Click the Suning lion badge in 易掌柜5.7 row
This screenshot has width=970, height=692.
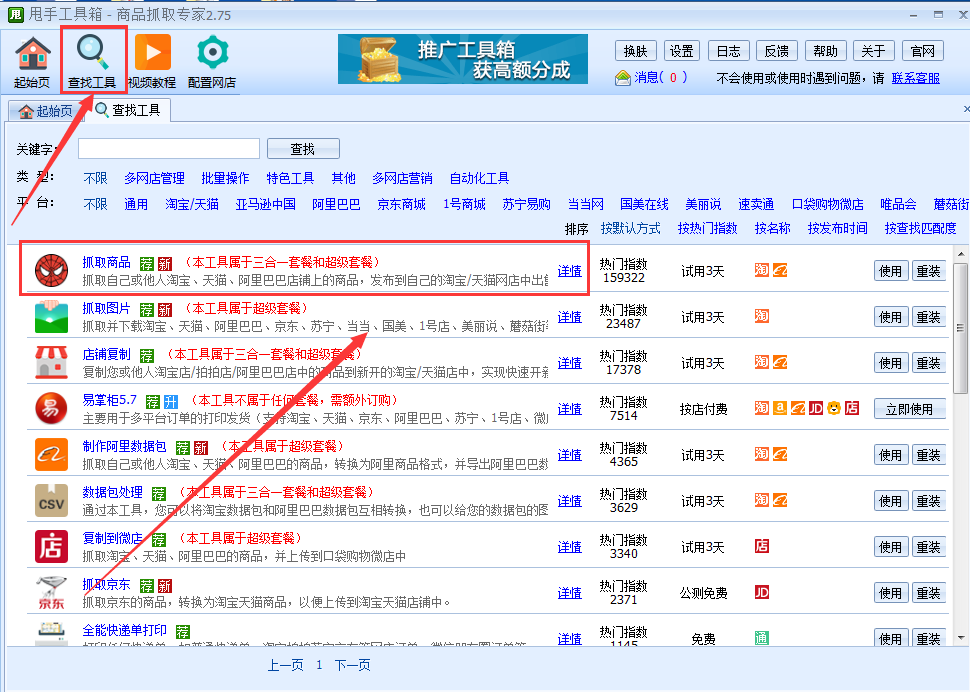pyautogui.click(x=834, y=408)
